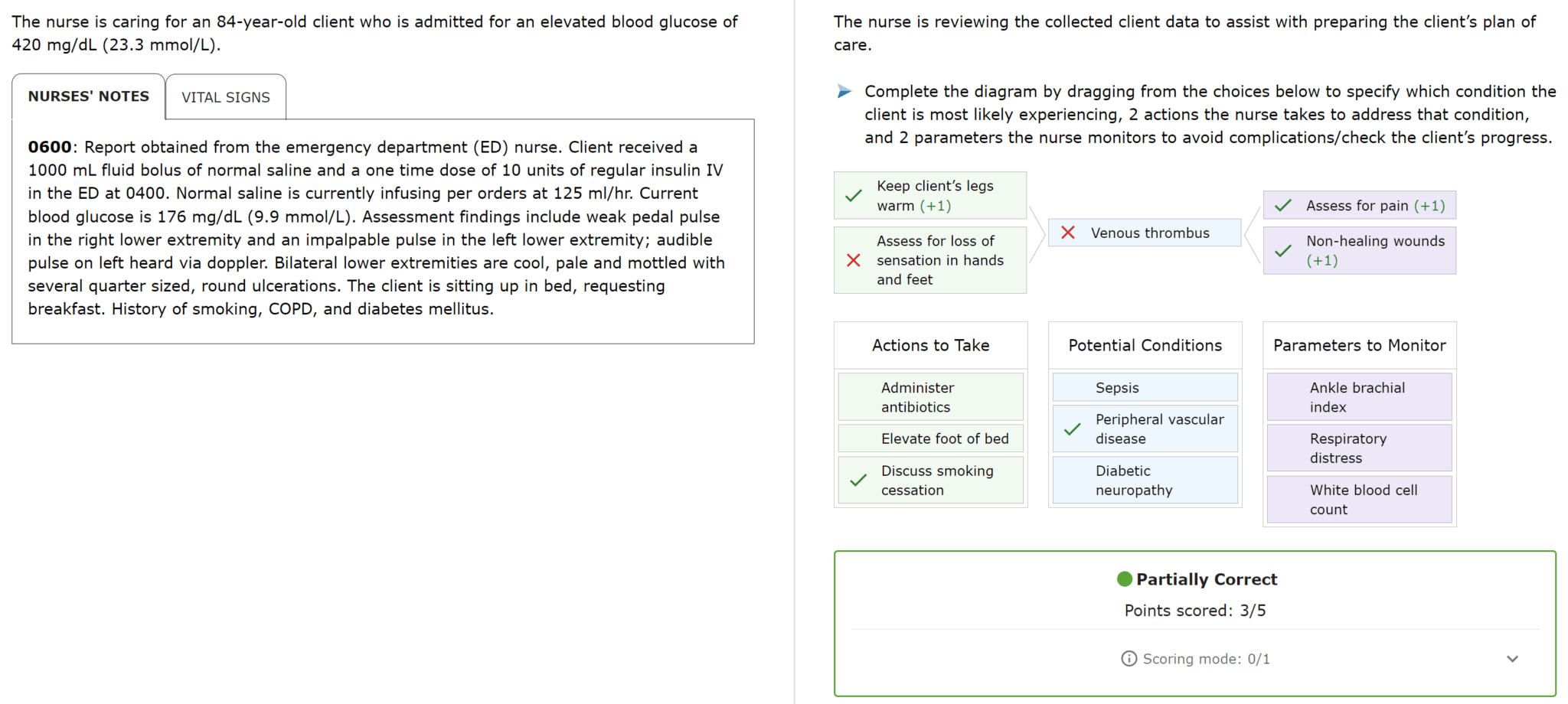Switch to the Vital Signs tab
1568x704 pixels.
[225, 97]
